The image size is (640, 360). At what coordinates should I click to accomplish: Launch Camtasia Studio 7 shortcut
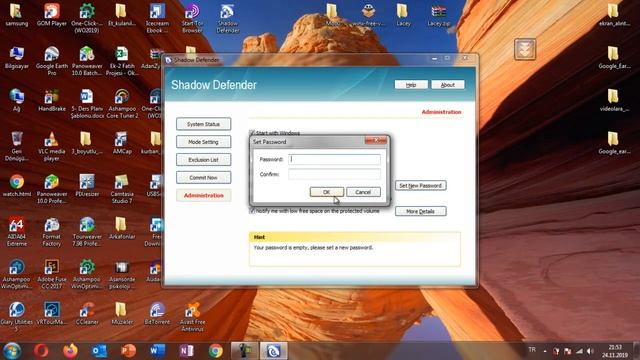pos(122,189)
